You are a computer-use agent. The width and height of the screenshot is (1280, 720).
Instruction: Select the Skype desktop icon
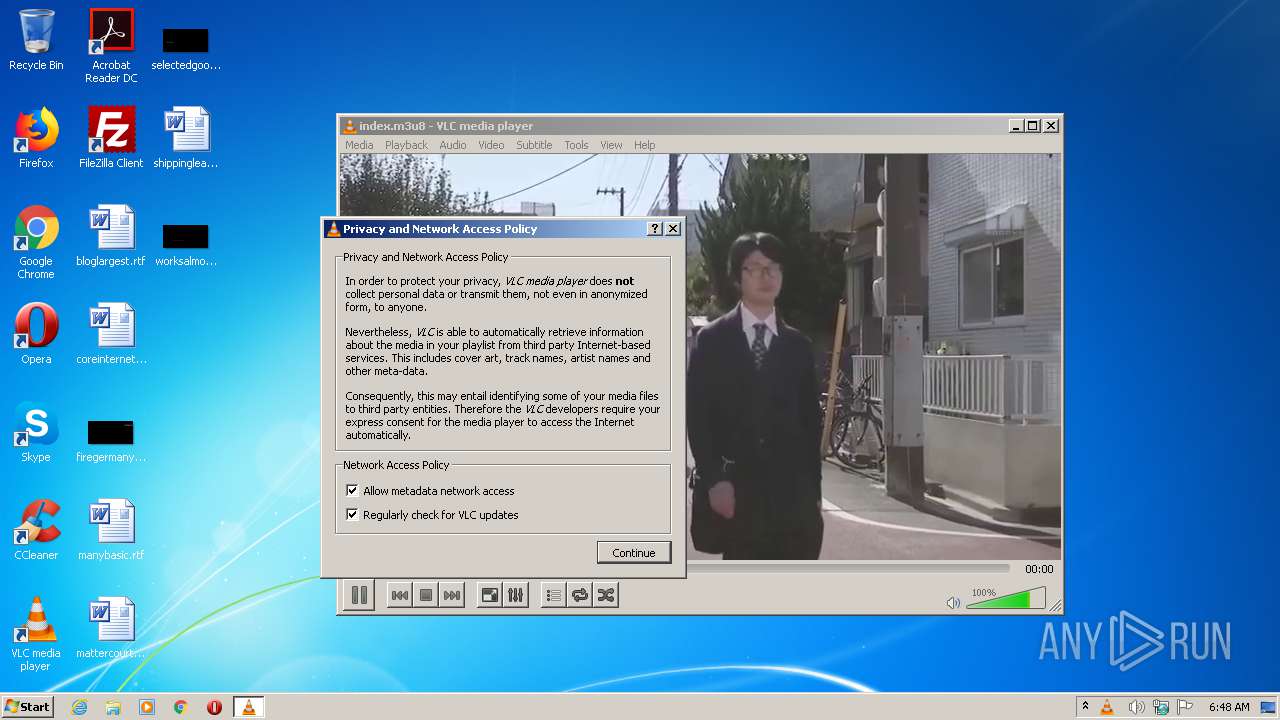pyautogui.click(x=36, y=432)
